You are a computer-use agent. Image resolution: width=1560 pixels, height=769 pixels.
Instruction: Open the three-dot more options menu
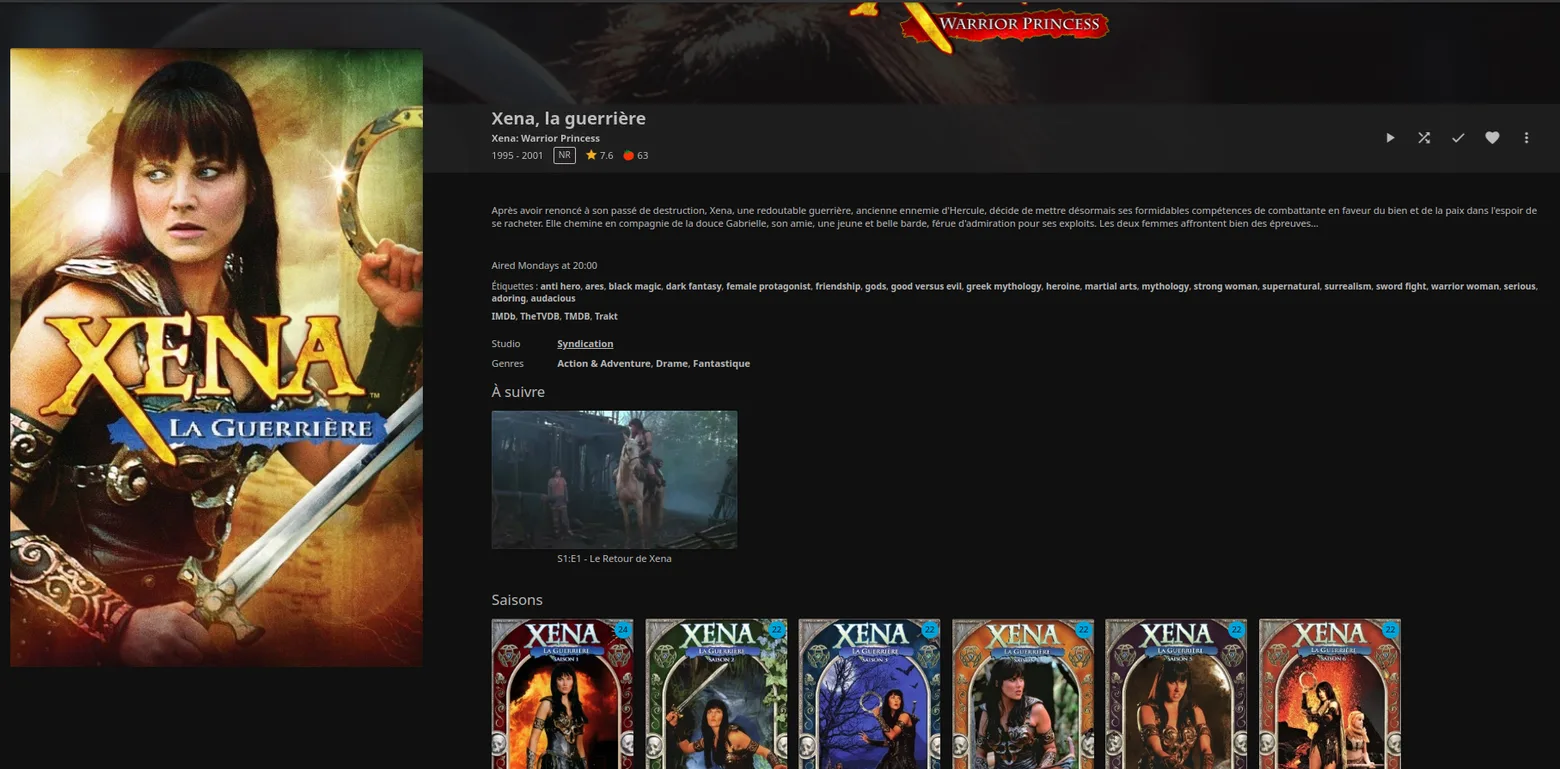1526,138
